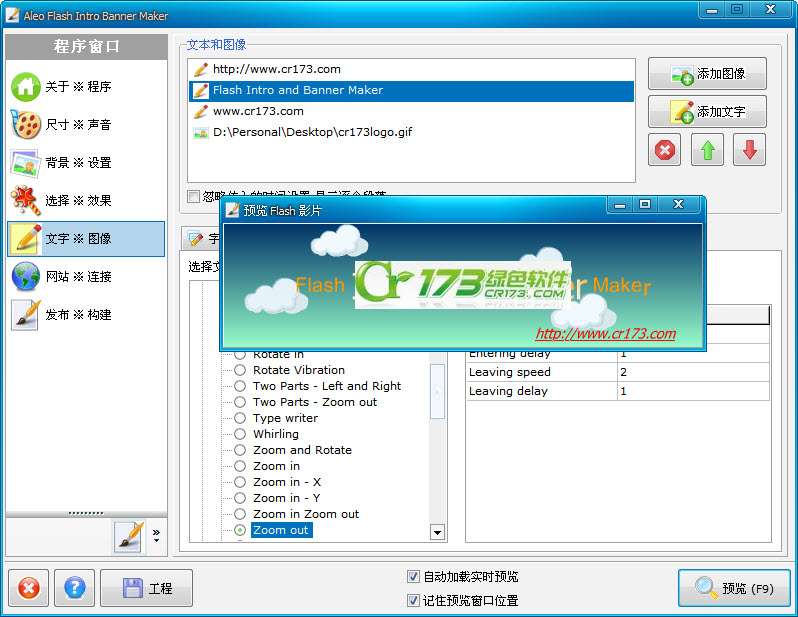Edit Leaving delay value 1

point(693,391)
